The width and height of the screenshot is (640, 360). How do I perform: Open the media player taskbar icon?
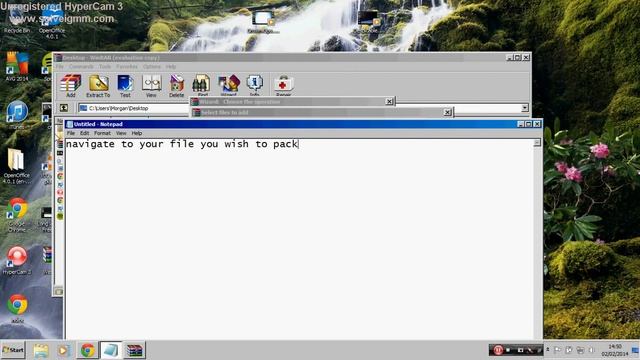coord(63,351)
